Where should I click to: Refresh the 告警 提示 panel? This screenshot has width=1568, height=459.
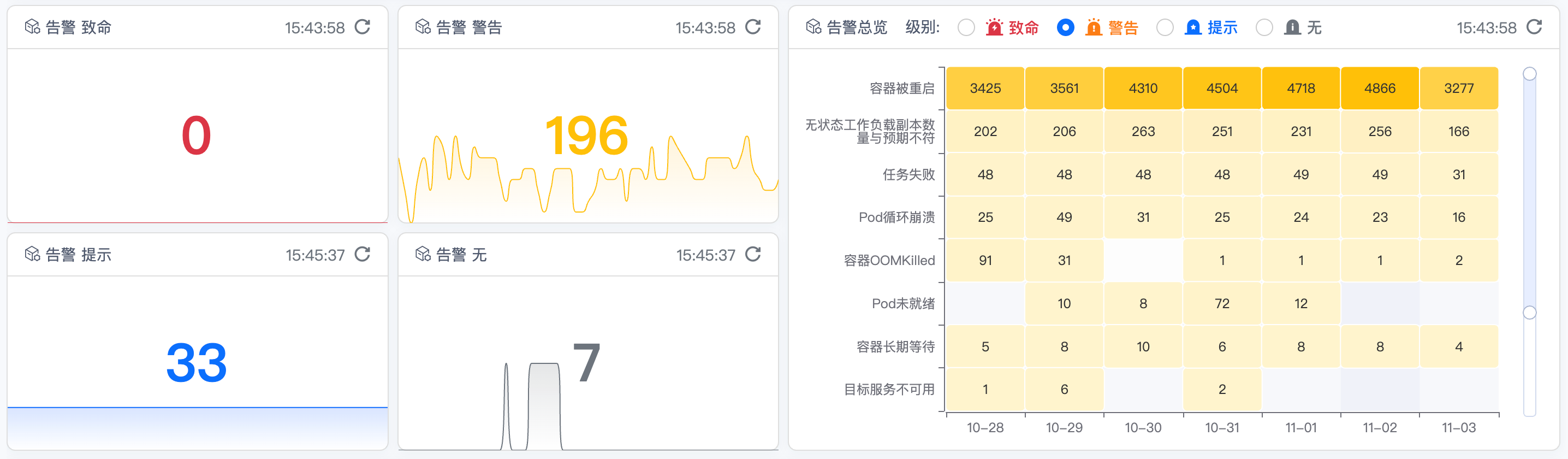[x=362, y=254]
